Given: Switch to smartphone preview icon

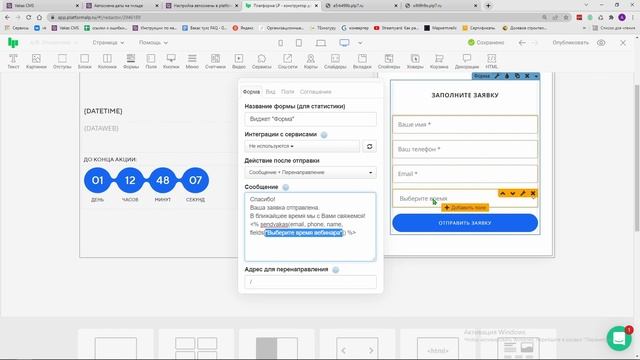Looking at the screenshot, I should pyautogui.click(x=280, y=43).
